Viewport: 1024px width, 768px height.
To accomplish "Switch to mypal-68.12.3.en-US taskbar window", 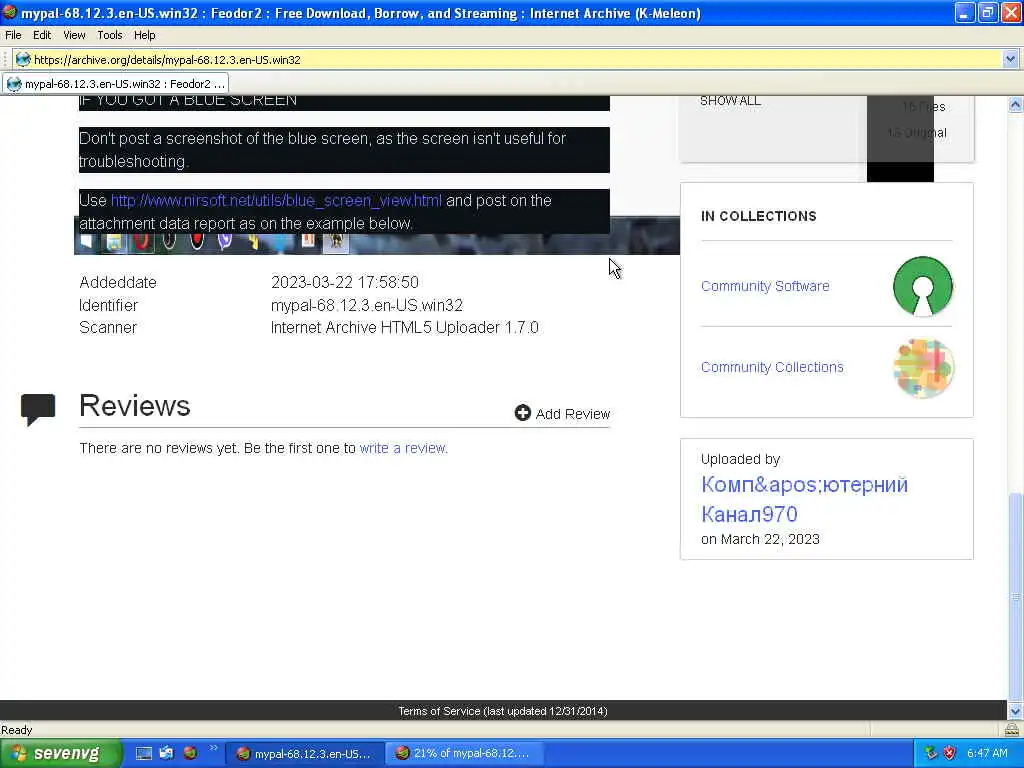I will coord(304,754).
